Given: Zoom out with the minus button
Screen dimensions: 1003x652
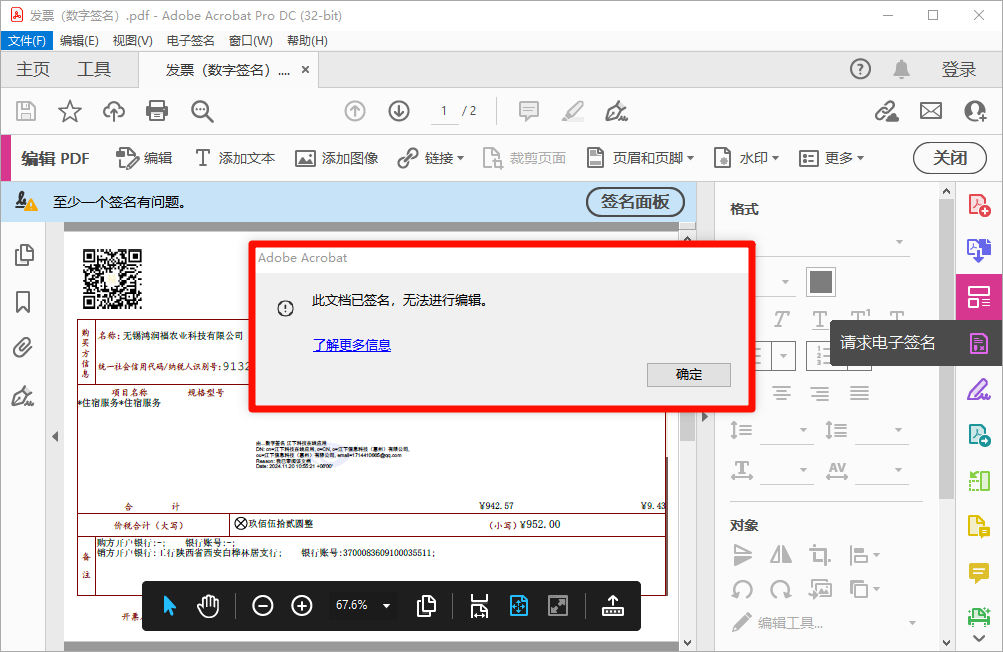Looking at the screenshot, I should [x=262, y=605].
